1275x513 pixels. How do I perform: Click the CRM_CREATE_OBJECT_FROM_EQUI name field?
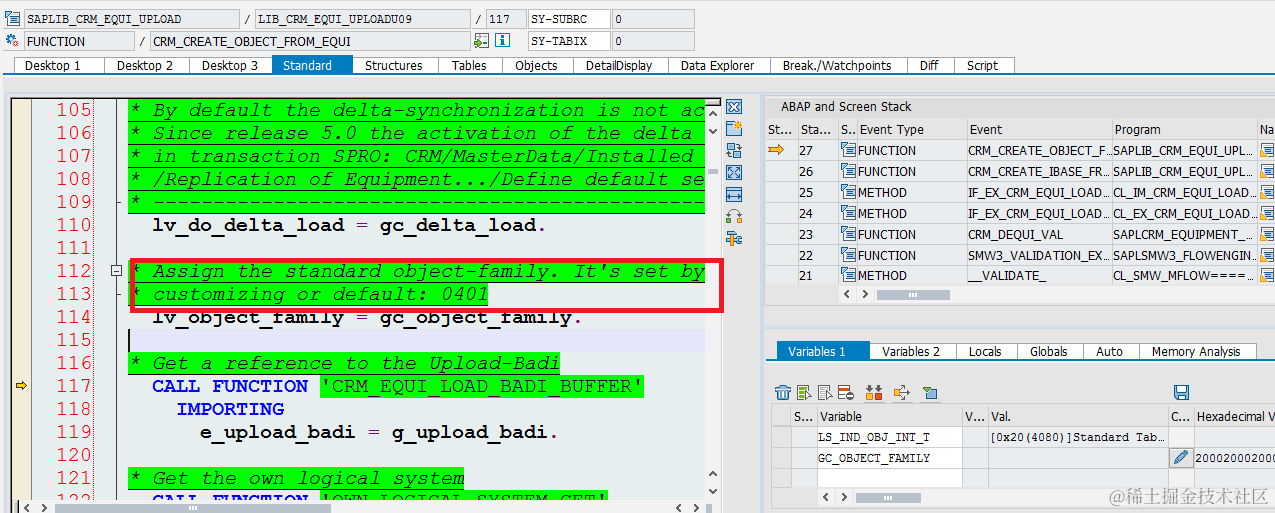pyautogui.click(x=309, y=41)
